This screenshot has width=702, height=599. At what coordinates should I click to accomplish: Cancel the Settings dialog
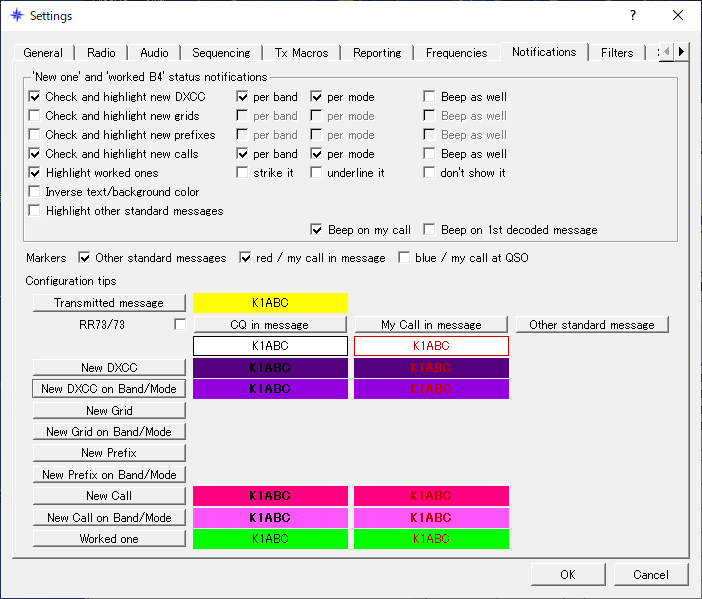(651, 574)
